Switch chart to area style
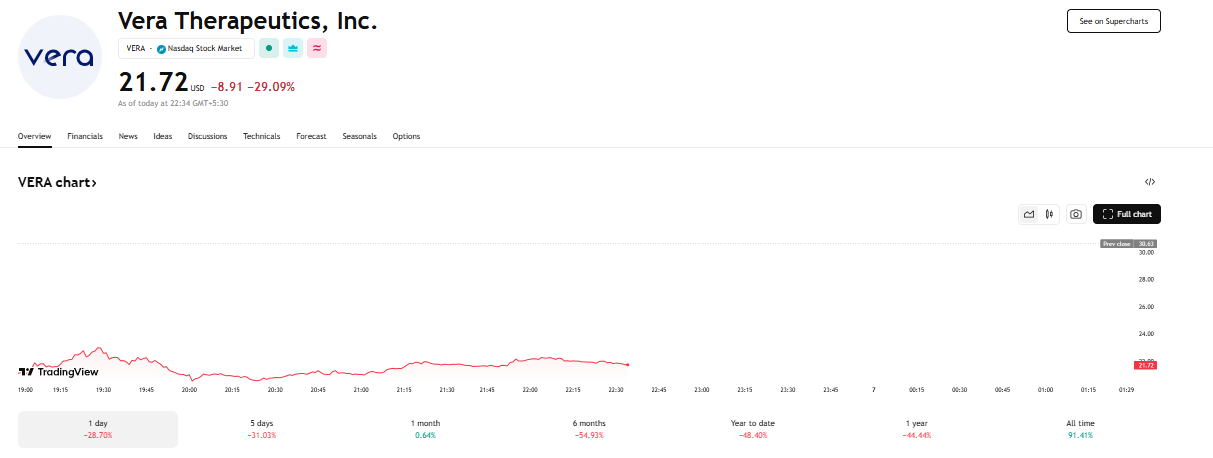 [1029, 214]
